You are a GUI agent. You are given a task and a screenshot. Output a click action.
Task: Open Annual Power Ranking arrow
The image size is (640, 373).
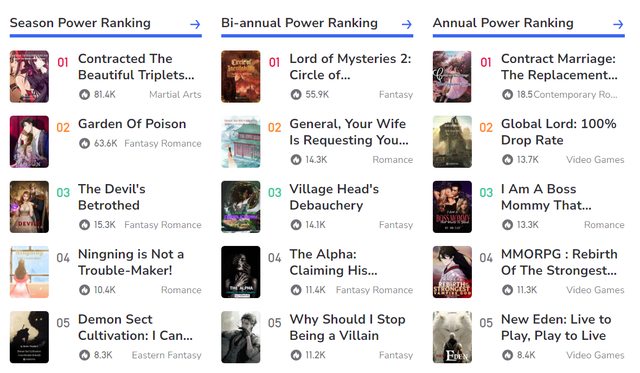618,24
